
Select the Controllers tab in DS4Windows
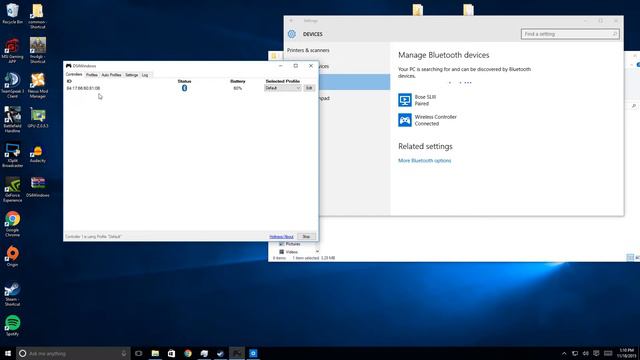tap(74, 74)
